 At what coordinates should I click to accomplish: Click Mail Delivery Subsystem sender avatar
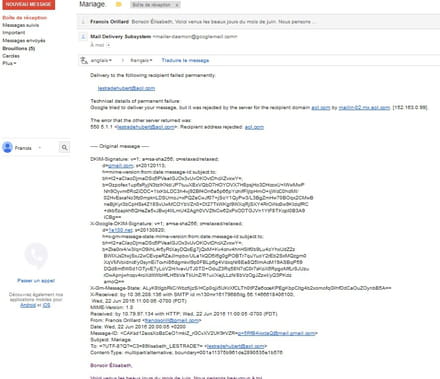coord(83,37)
